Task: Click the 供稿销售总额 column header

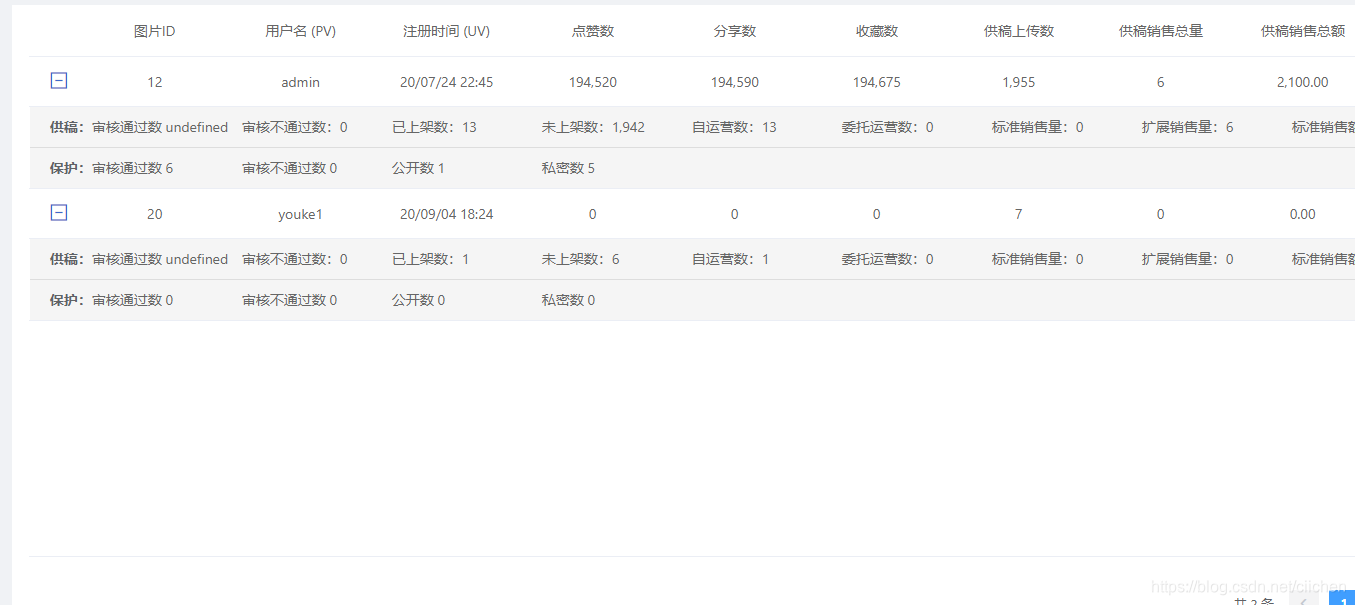Action: coord(1303,31)
